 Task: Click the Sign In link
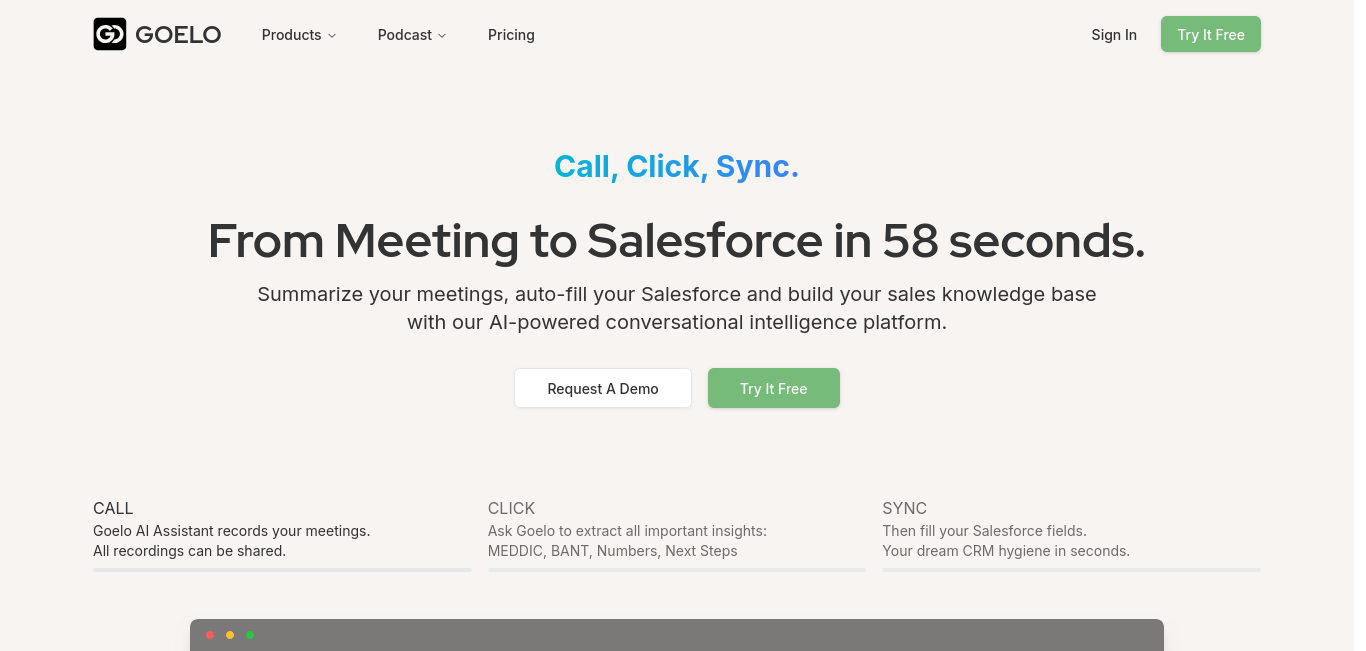click(1114, 35)
